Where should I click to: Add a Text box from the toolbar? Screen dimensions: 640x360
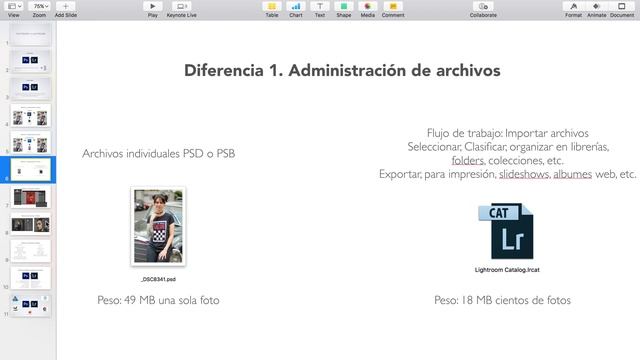tap(320, 7)
